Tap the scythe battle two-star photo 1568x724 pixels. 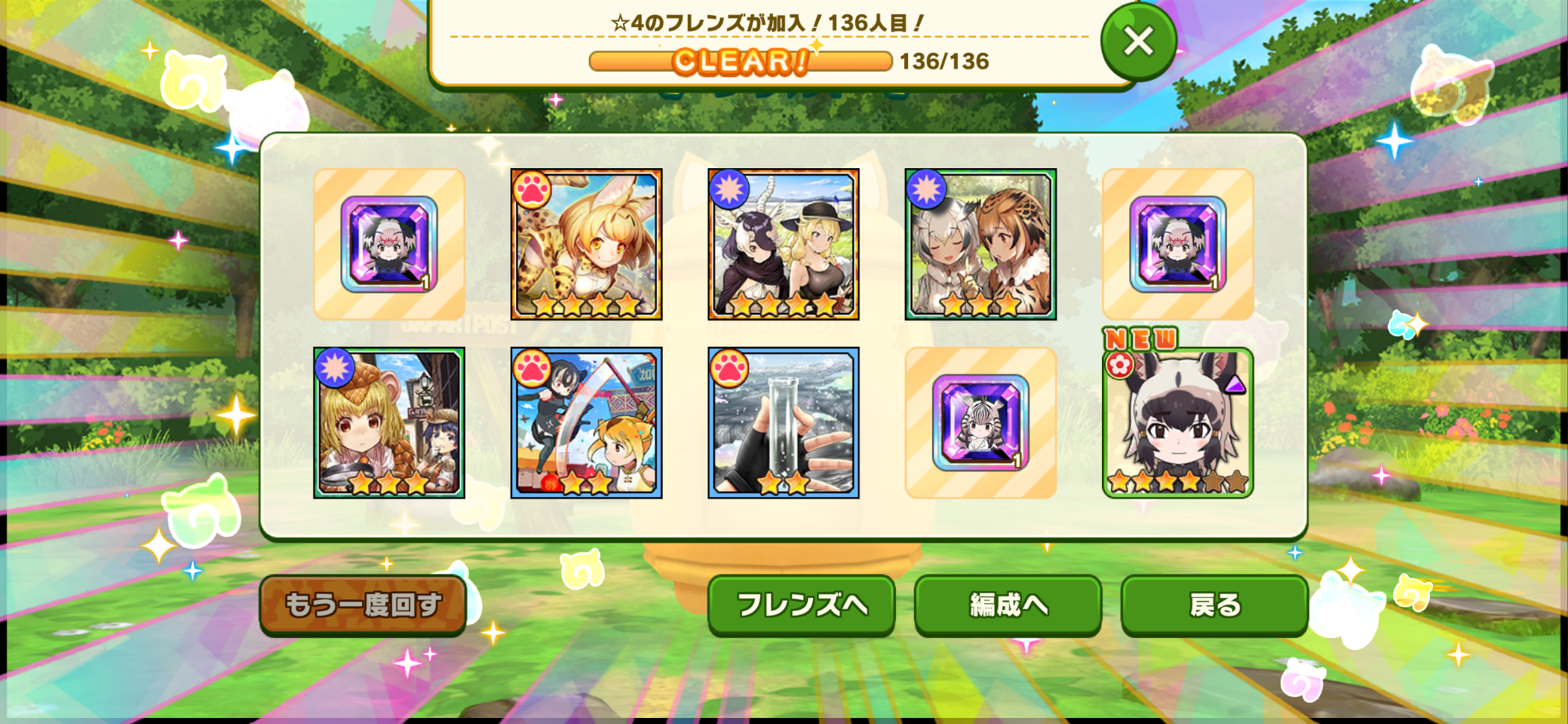point(586,422)
